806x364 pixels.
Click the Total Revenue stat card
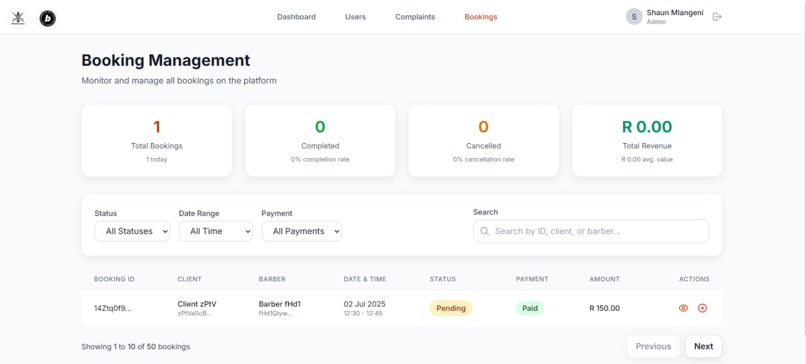tap(647, 140)
